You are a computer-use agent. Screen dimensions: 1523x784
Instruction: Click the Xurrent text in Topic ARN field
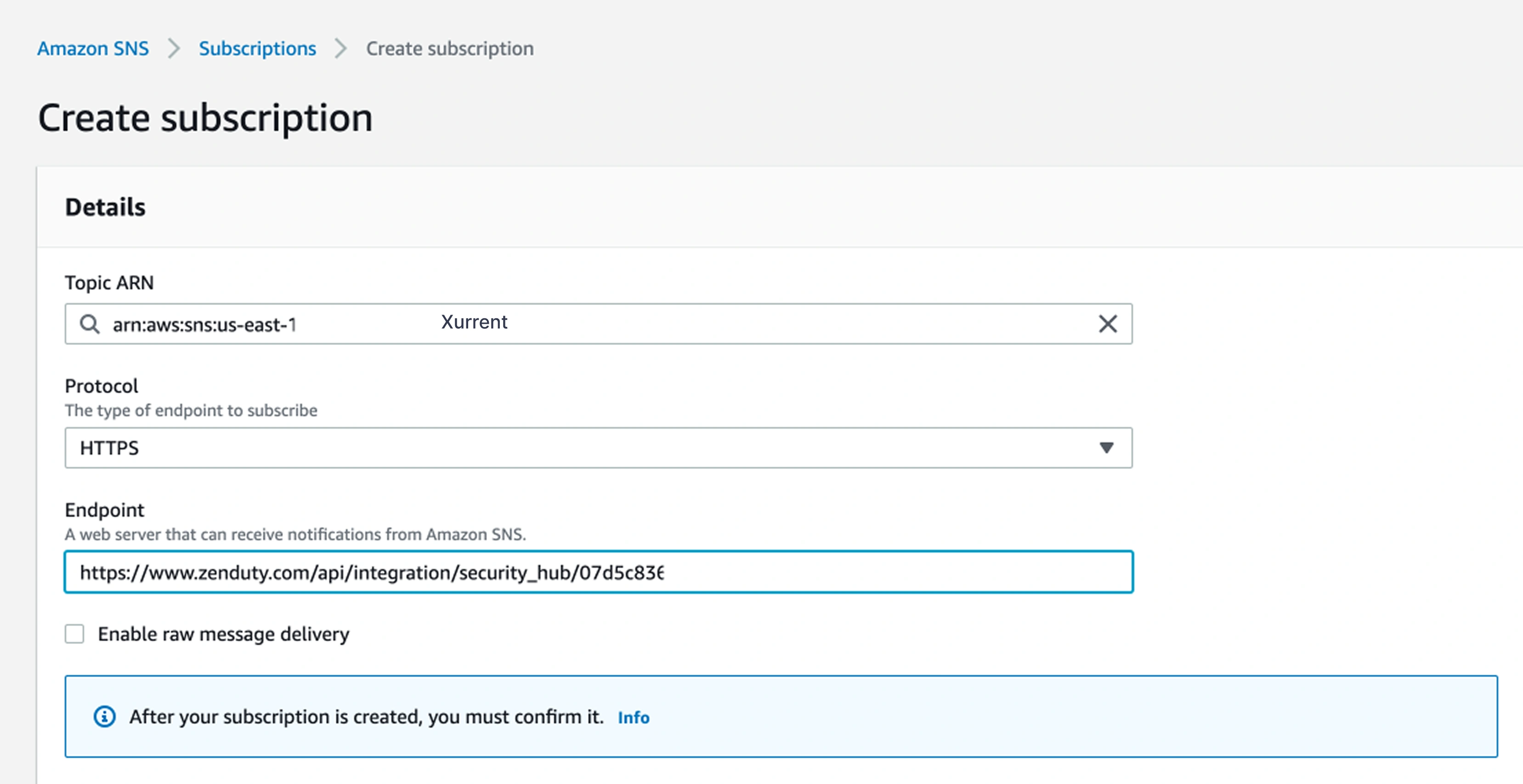[x=474, y=322]
